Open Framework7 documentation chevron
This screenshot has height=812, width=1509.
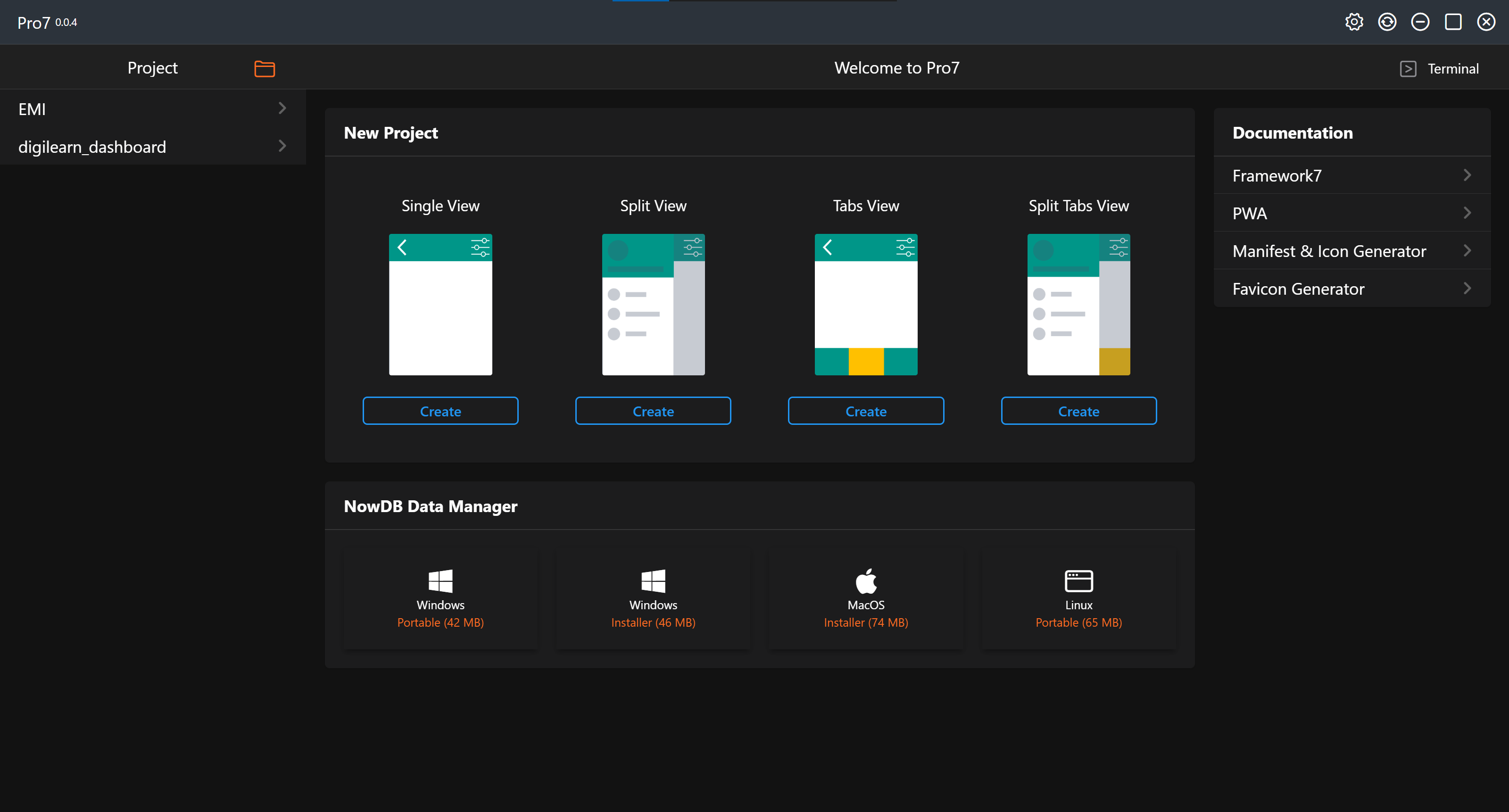[1467, 175]
